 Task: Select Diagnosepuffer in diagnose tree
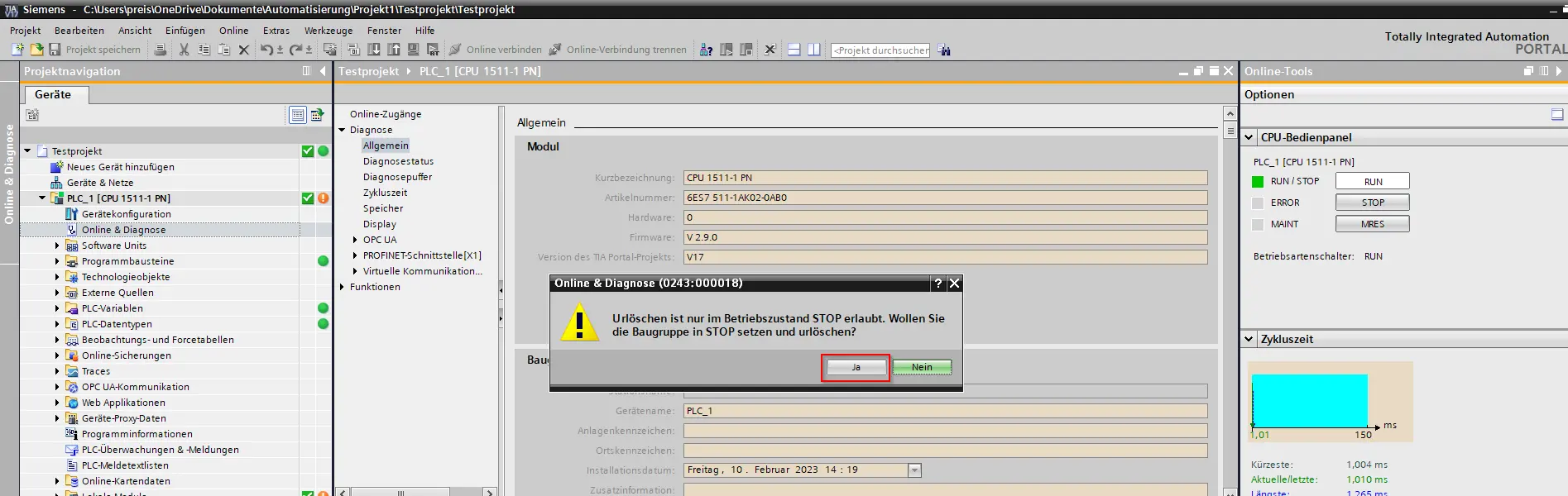397,177
